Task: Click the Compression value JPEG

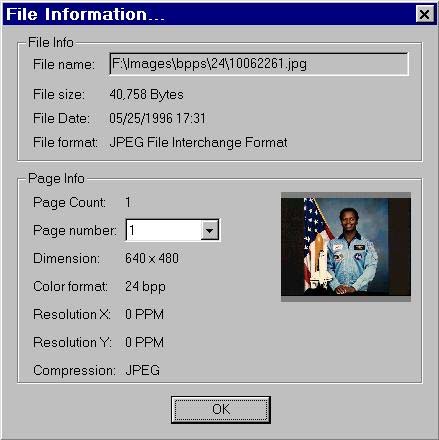Action: pyautogui.click(x=142, y=370)
